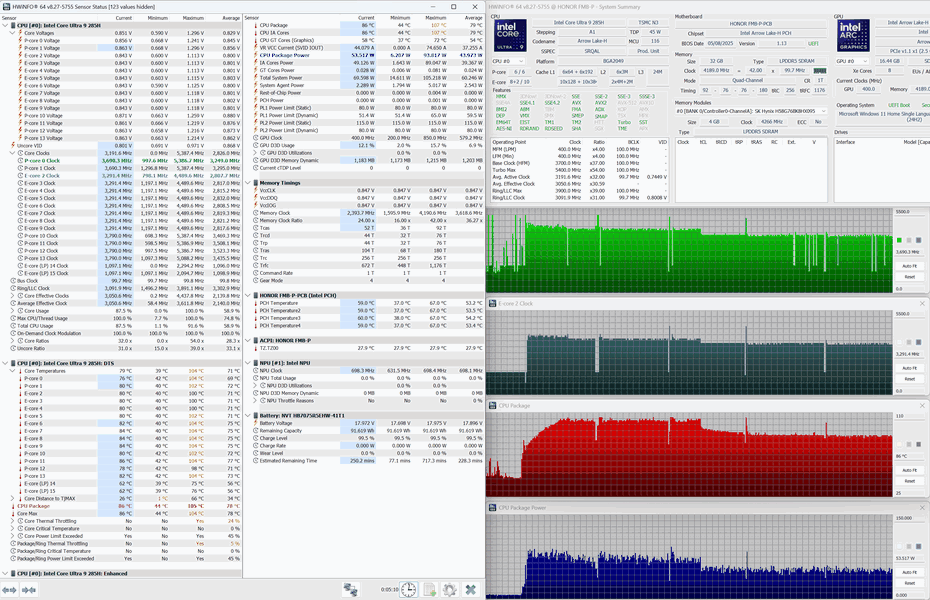Close the CPU Package Power graph
This screenshot has width=930, height=600.
coord(922,508)
